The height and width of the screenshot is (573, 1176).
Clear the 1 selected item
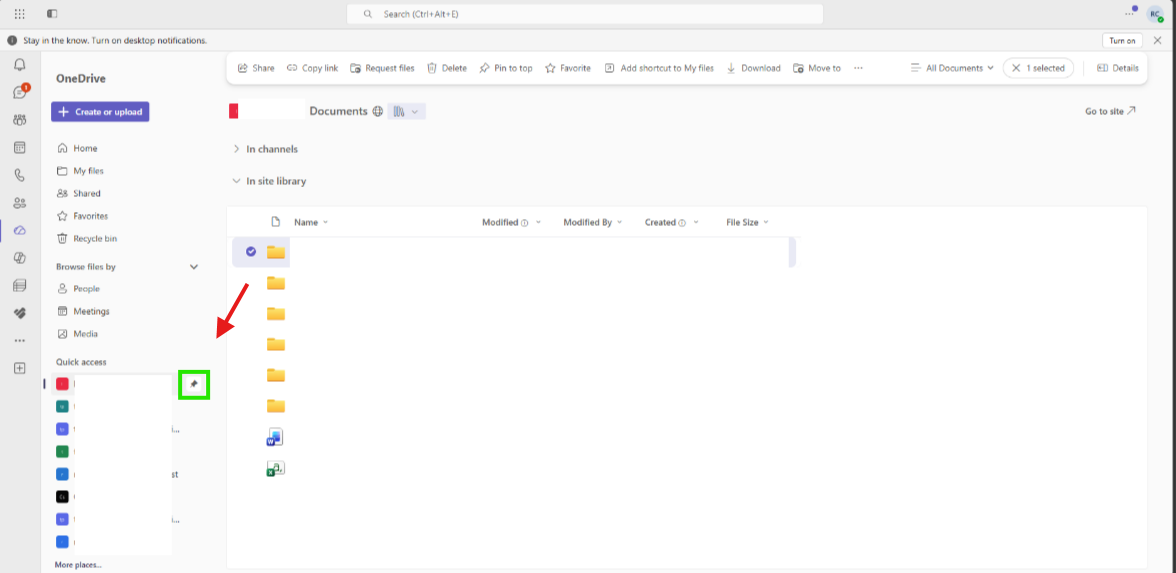(1038, 68)
